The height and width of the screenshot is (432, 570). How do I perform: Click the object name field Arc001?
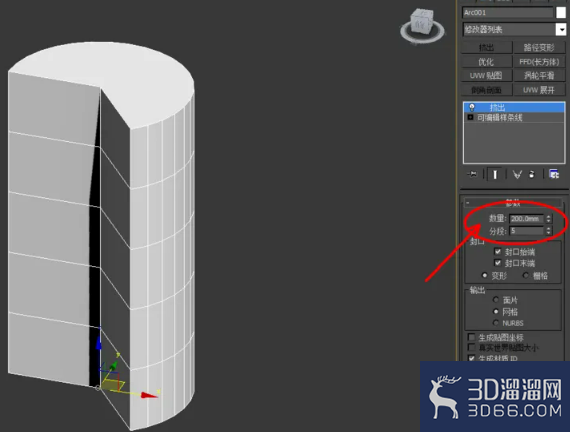pos(507,13)
